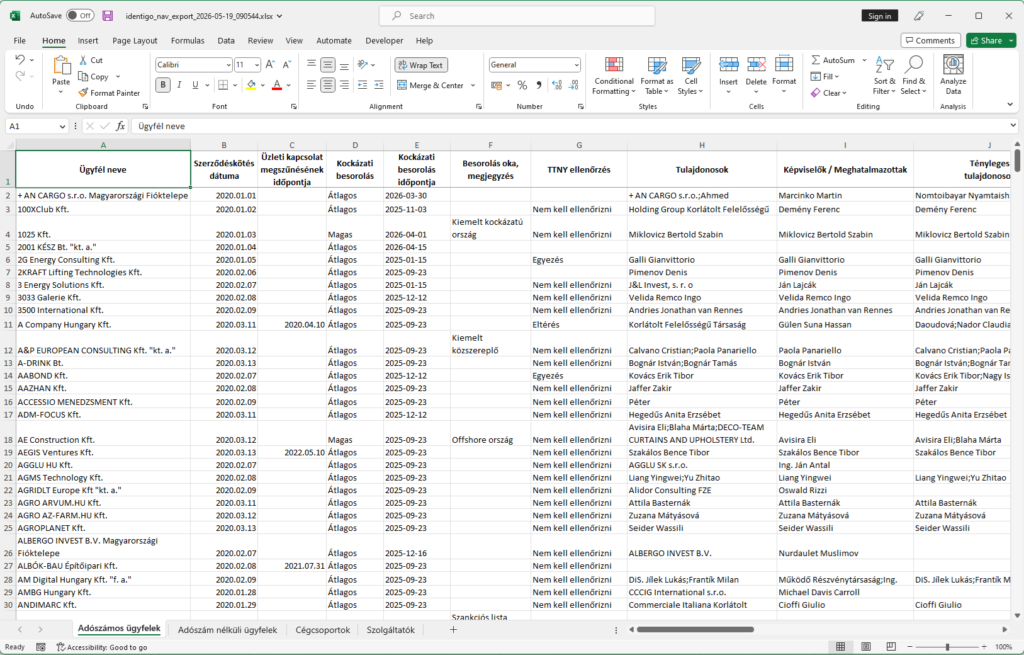Viewport: 1024px width, 655px height.
Task: Toggle the AutoSave switch
Action: coord(80,16)
